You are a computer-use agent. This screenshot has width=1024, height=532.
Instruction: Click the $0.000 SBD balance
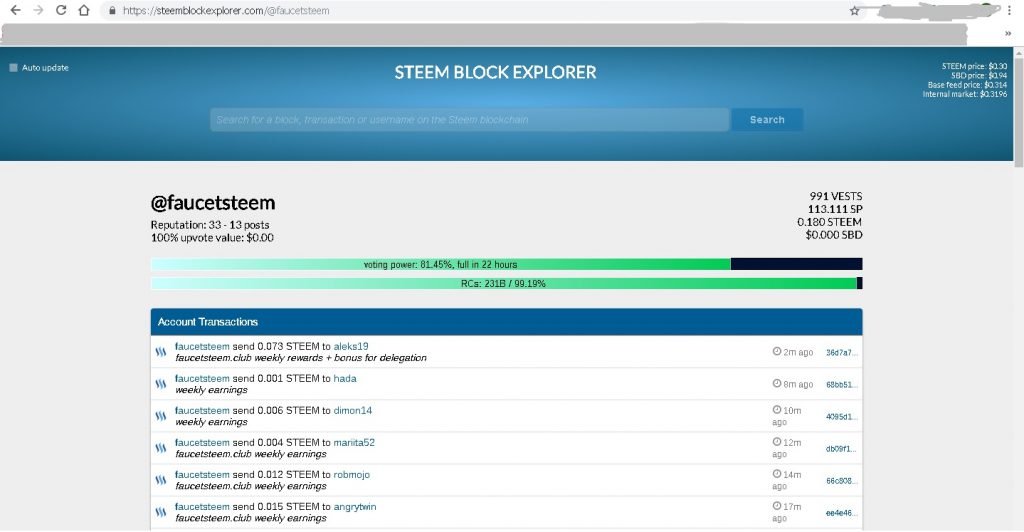click(x=834, y=234)
